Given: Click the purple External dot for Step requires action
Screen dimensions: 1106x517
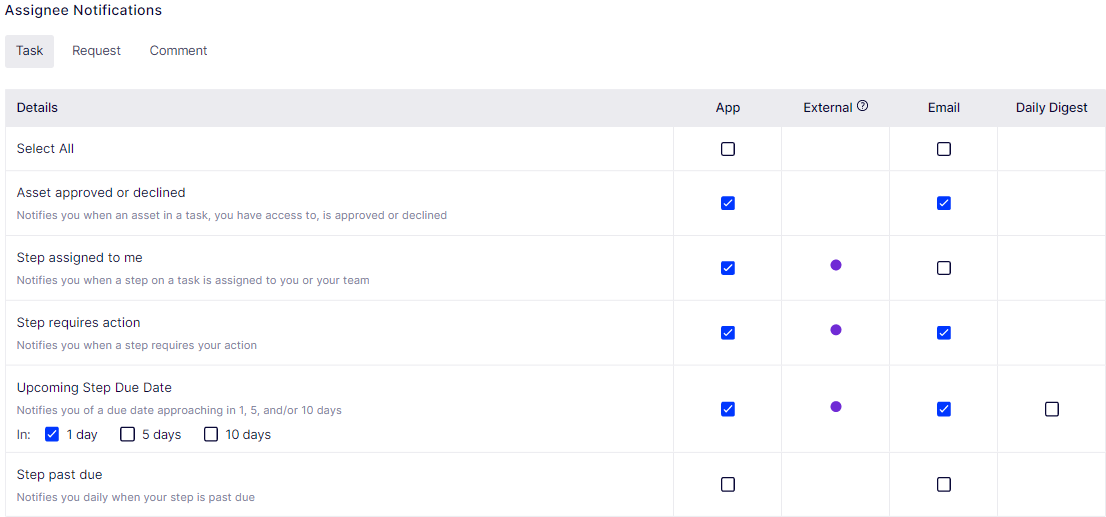Looking at the screenshot, I should (836, 329).
